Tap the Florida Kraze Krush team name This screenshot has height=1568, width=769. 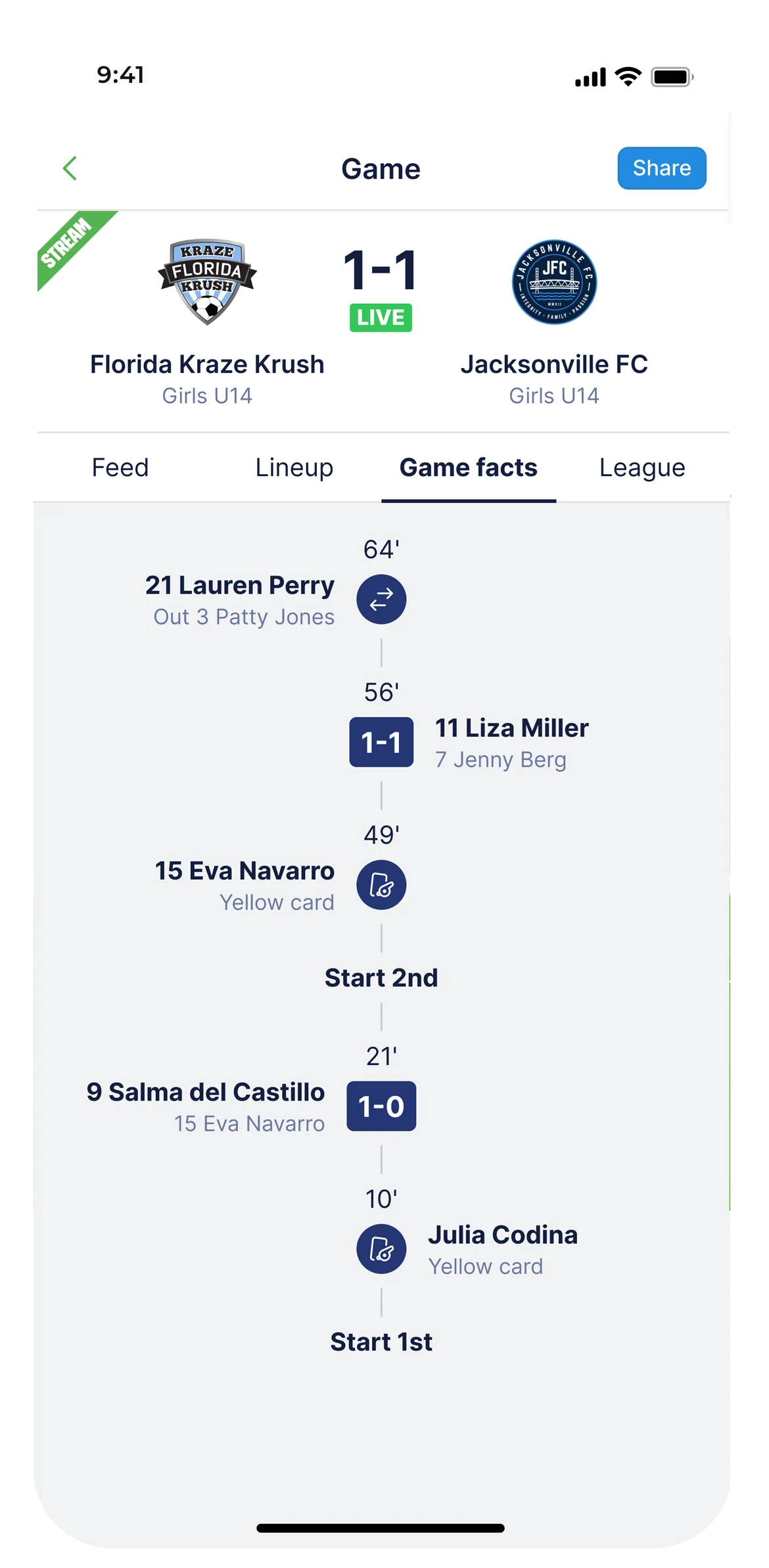(x=207, y=364)
